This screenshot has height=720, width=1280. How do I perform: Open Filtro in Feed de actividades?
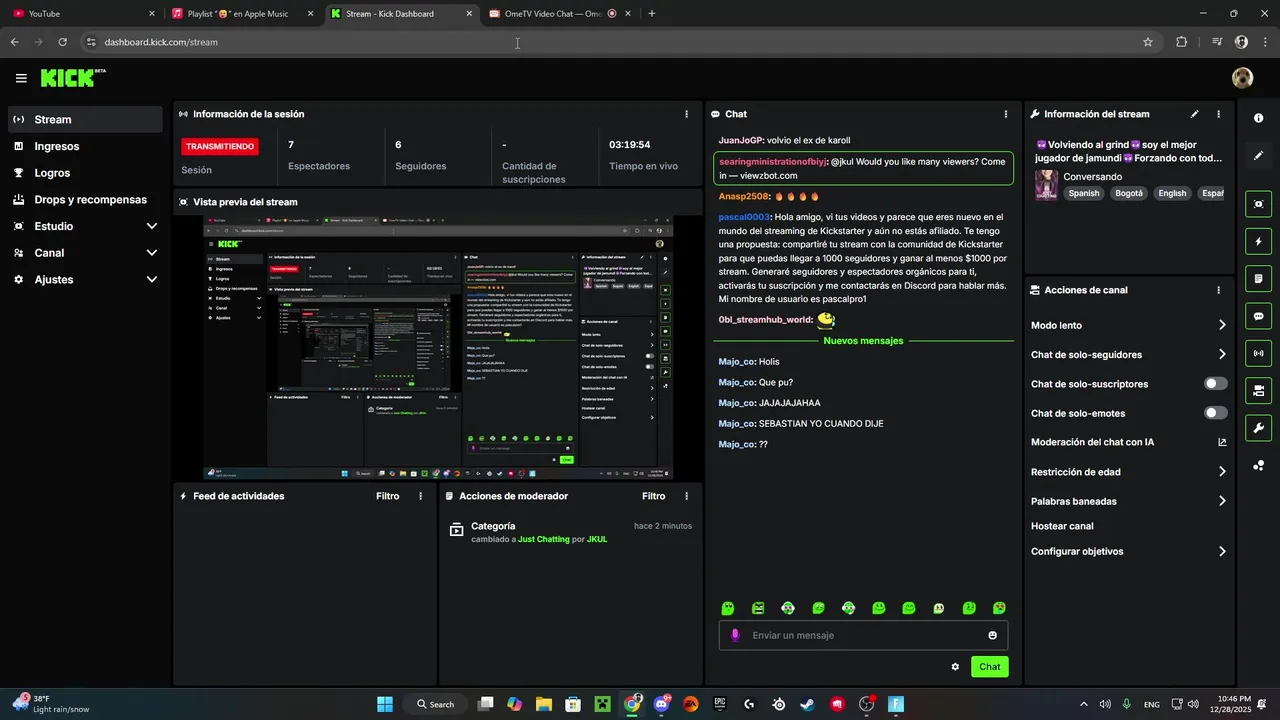387,496
